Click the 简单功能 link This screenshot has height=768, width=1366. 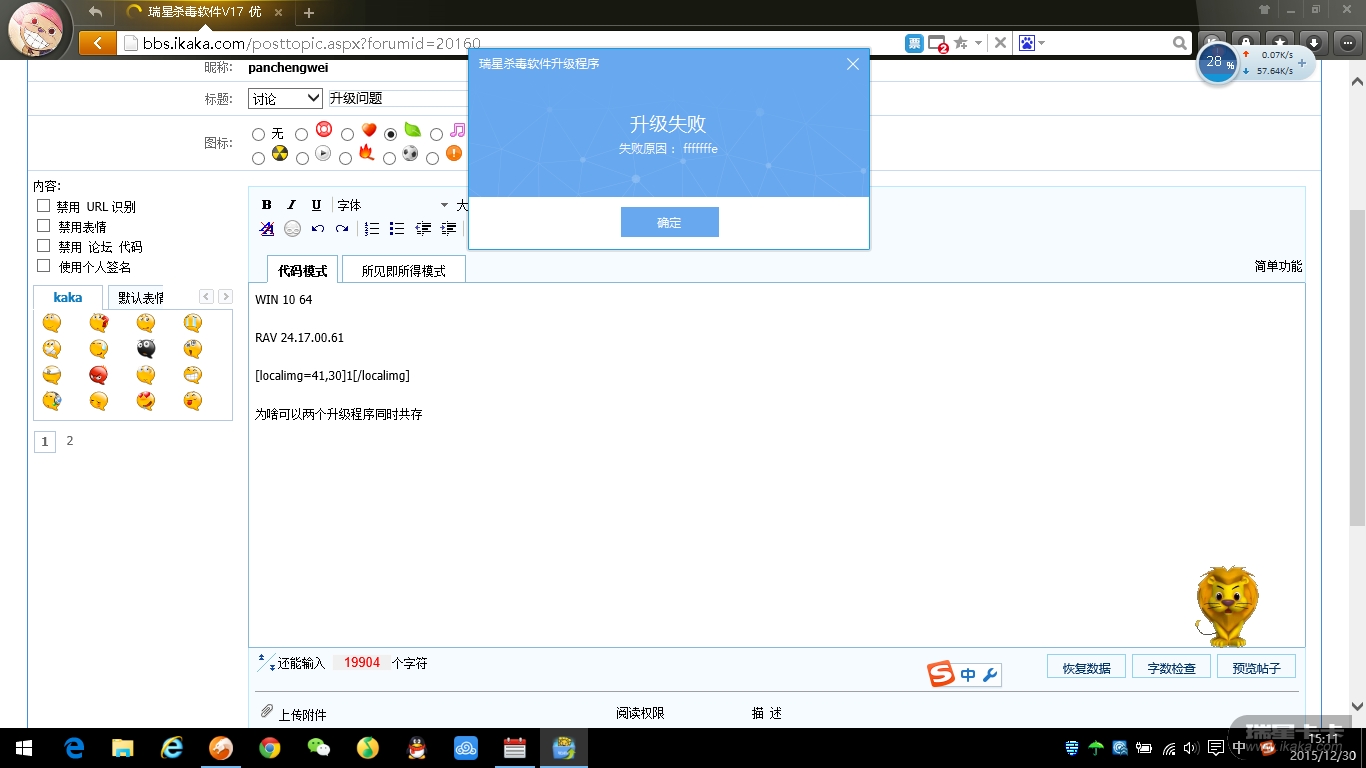pos(1278,266)
